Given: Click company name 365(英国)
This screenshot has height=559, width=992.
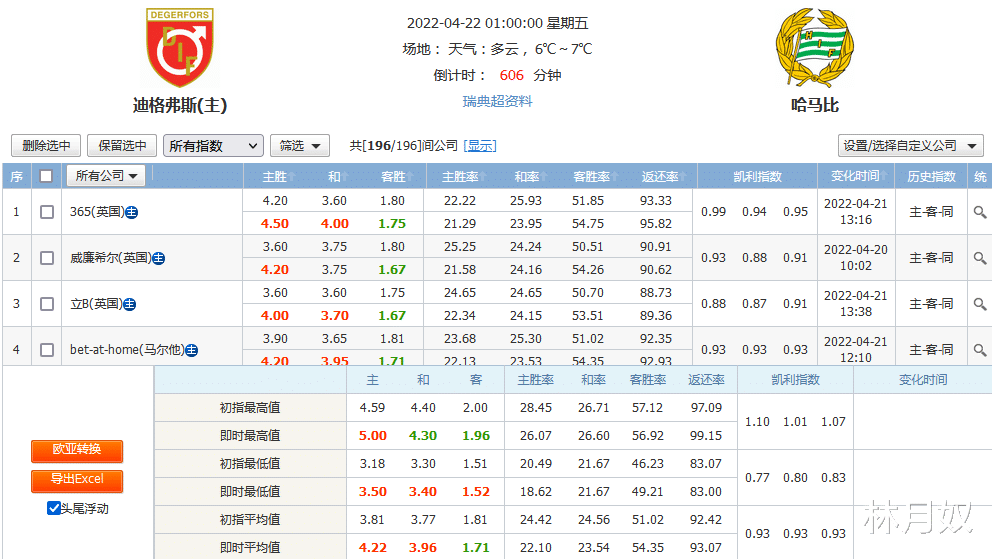Looking at the screenshot, I should click(x=97, y=212).
